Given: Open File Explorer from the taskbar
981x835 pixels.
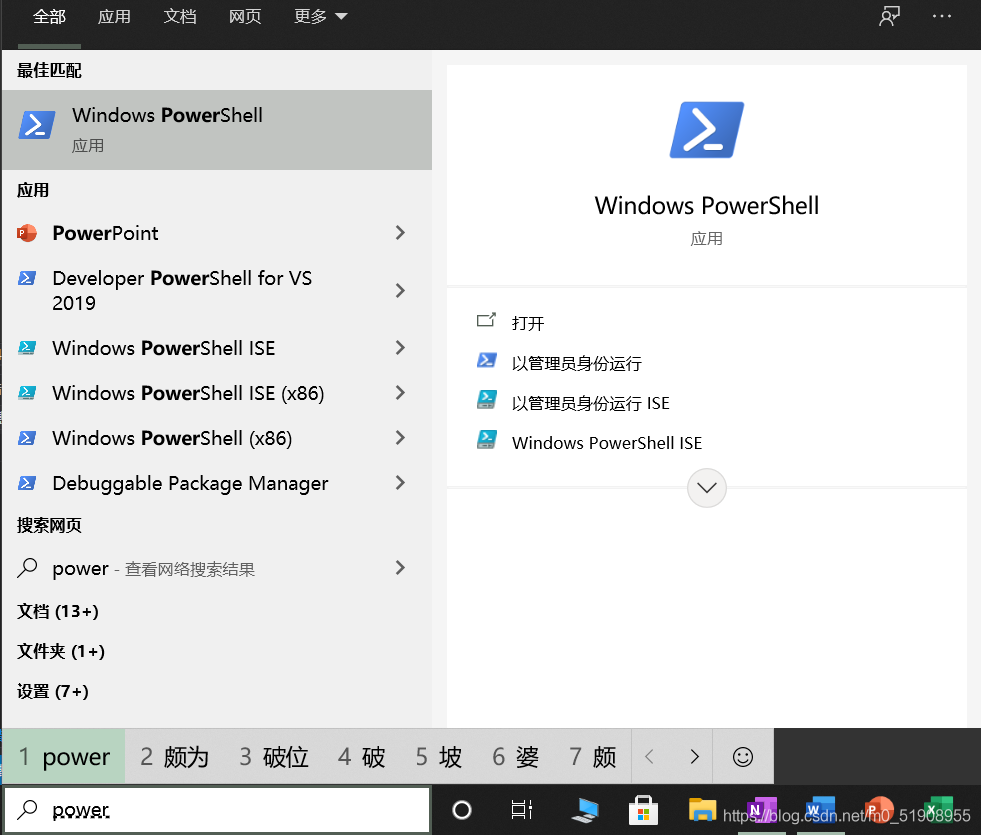Looking at the screenshot, I should 702,810.
